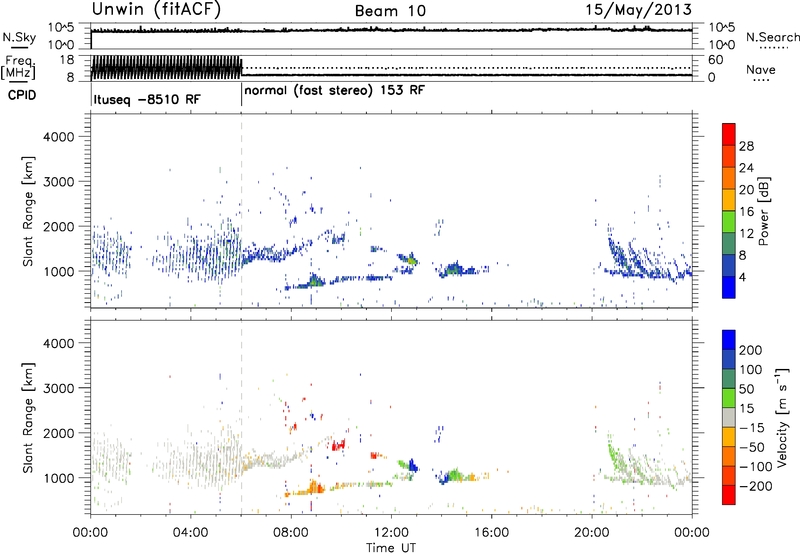Click the 'N.Sky' label

point(19,37)
